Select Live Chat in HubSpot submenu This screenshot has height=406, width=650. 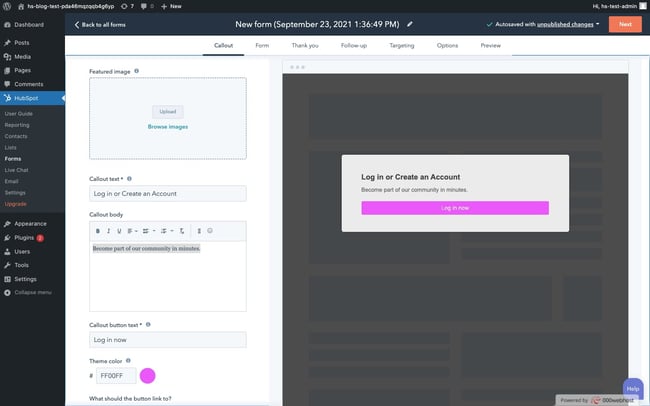(x=17, y=170)
